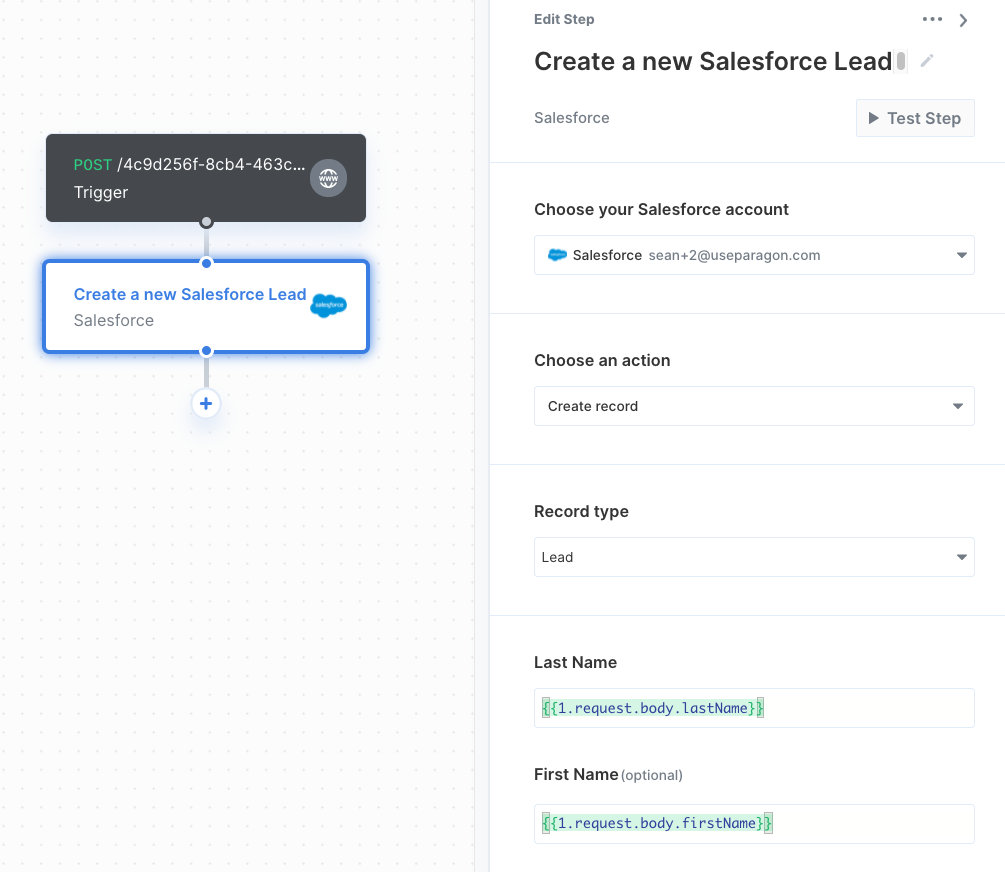
Task: Add a new step with the plus button
Action: coord(206,403)
